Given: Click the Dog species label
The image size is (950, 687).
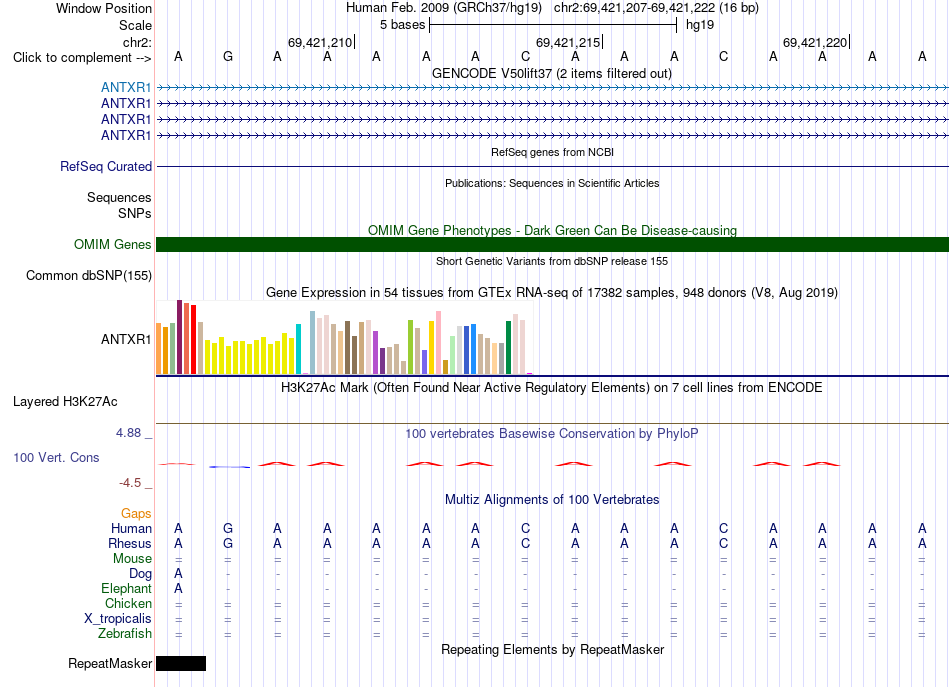Looking at the screenshot, I should tap(141, 574).
